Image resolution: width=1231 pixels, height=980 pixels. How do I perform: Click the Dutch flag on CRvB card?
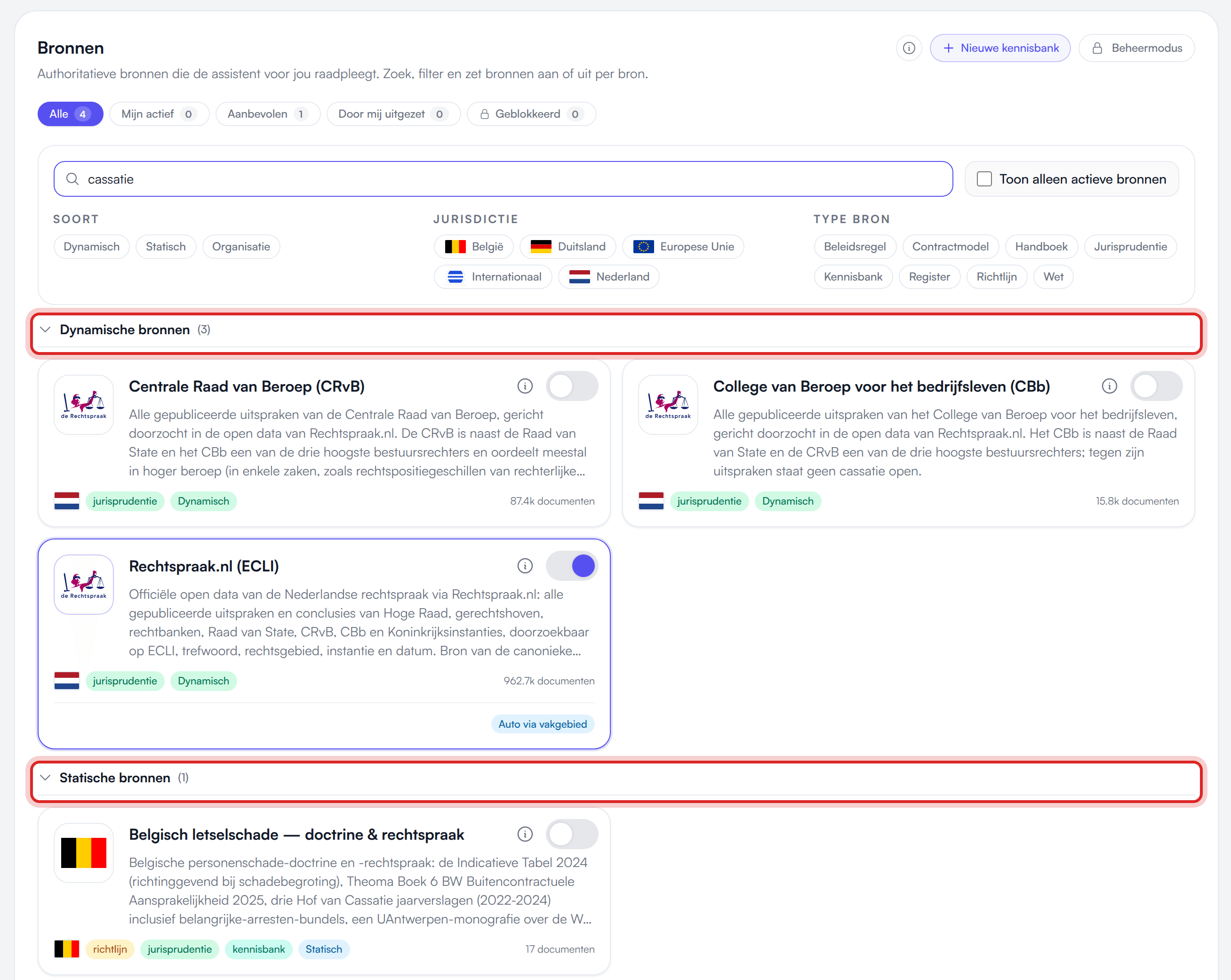(67, 501)
